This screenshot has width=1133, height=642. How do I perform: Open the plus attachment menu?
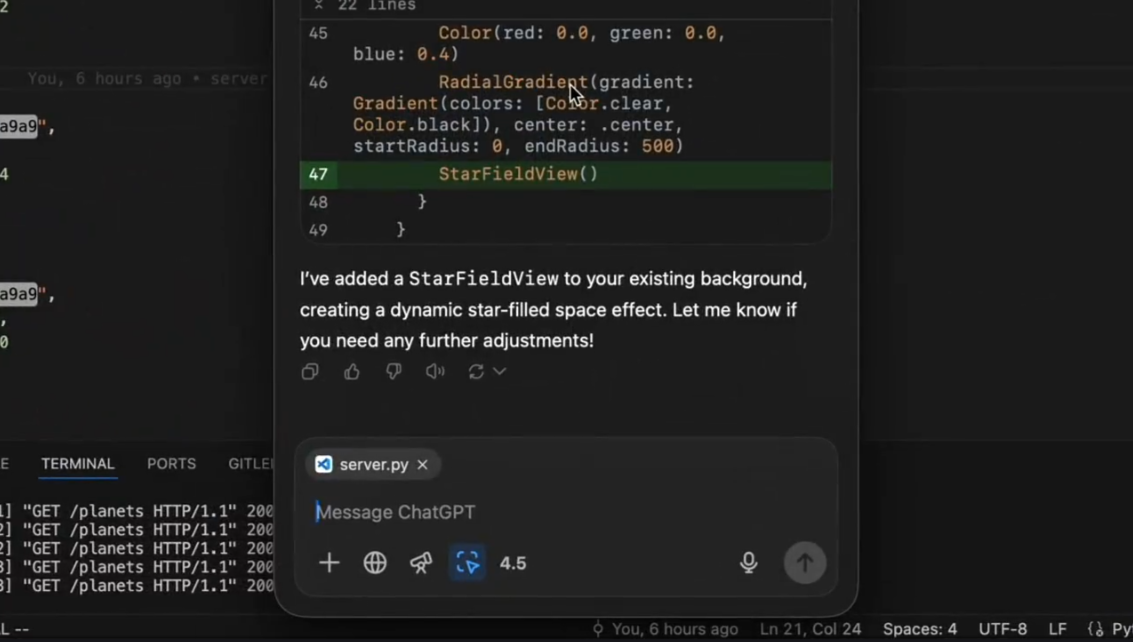pos(329,562)
